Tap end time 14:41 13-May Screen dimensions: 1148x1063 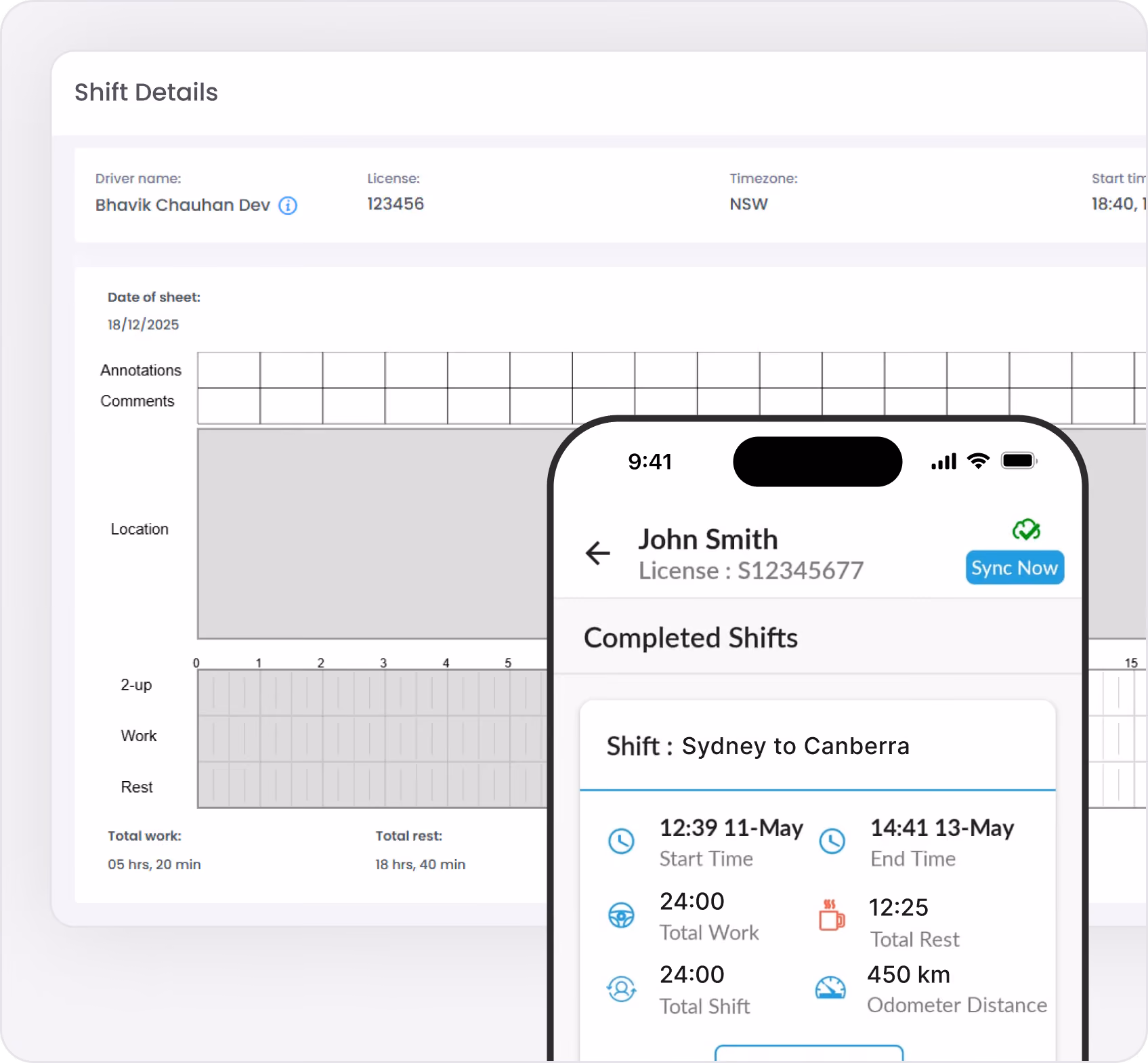click(942, 827)
